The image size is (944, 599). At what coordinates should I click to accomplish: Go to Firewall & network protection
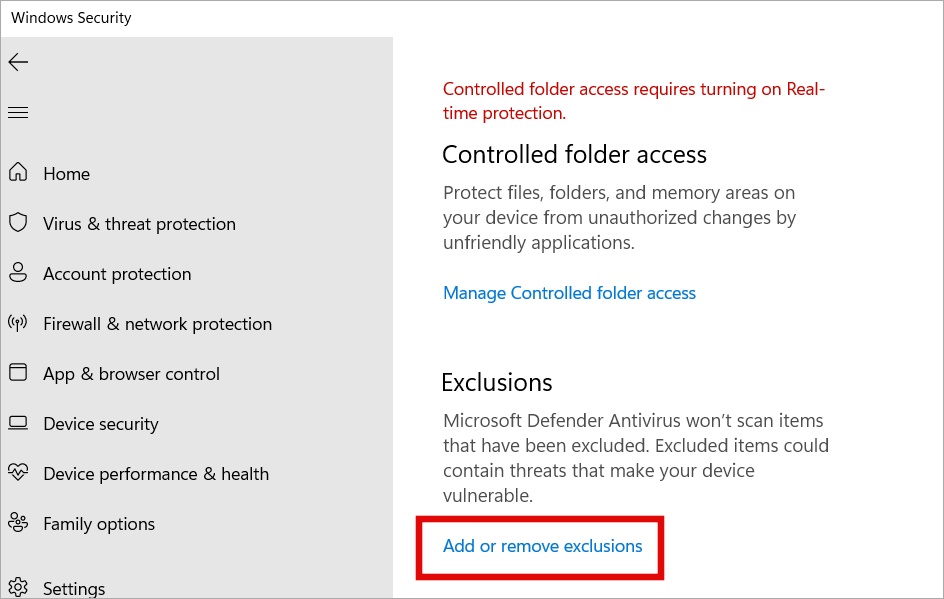click(158, 324)
